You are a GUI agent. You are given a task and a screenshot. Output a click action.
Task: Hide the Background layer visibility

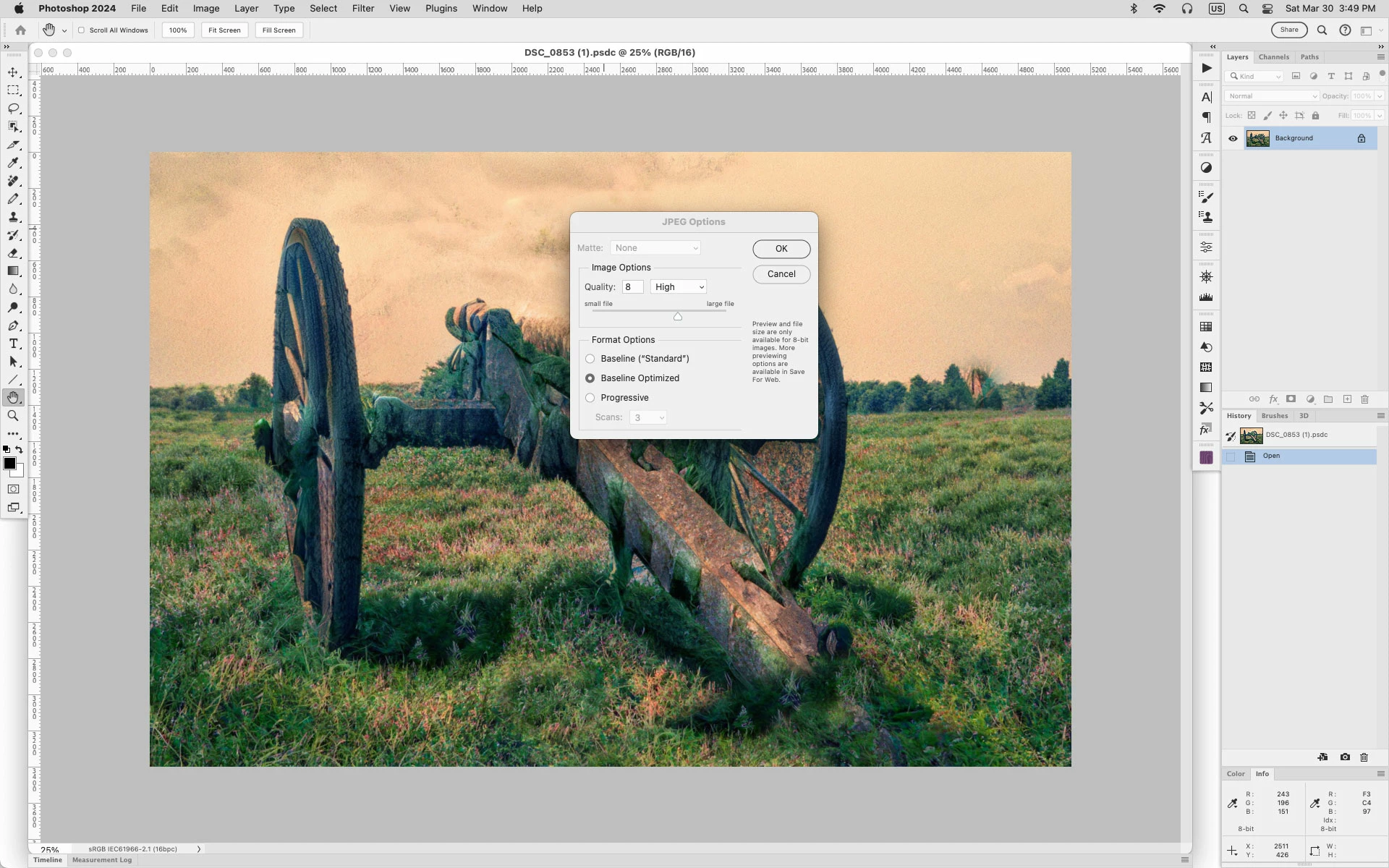click(x=1233, y=138)
